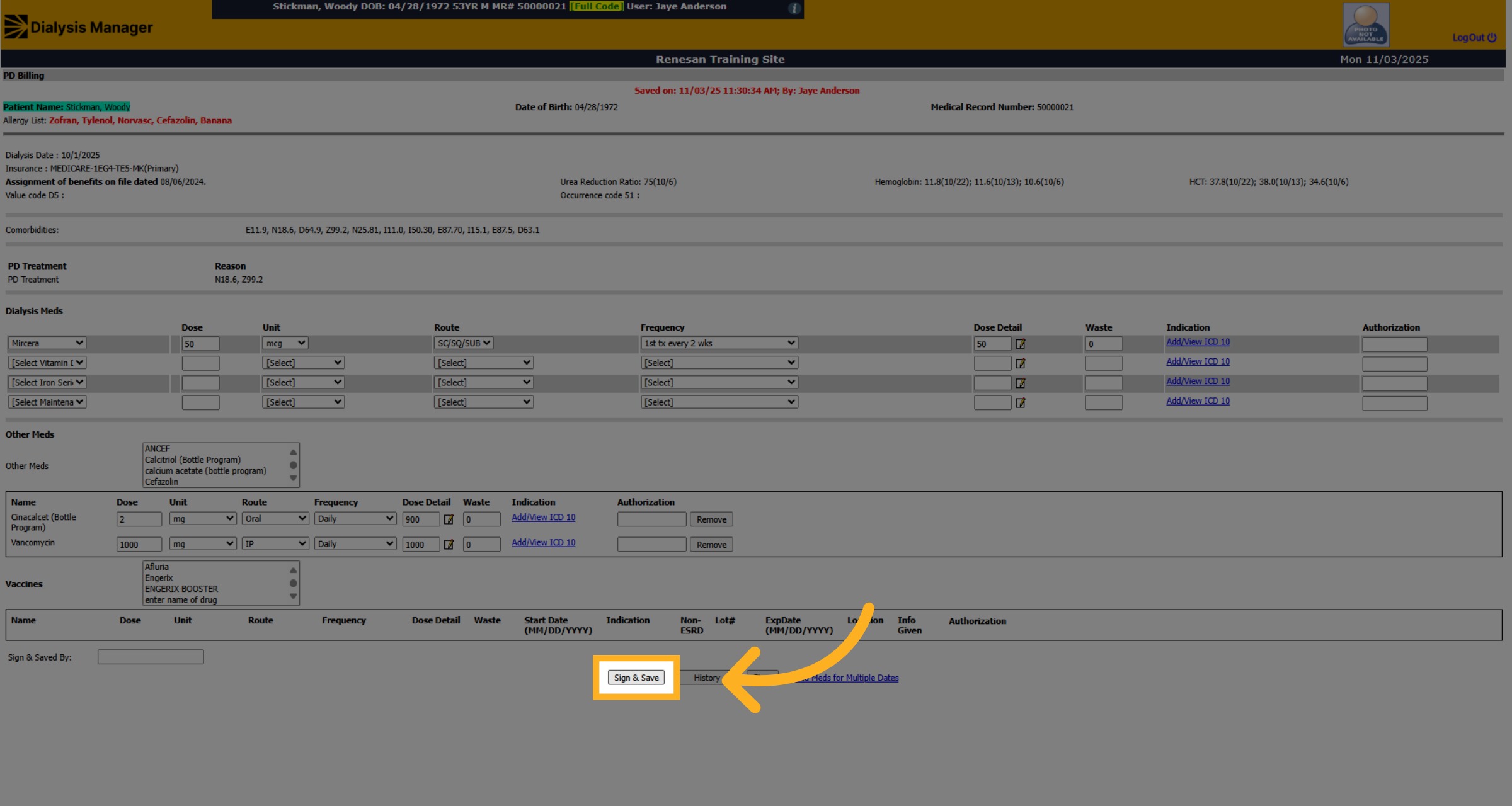Click the Log Out link
Screen dimensions: 1512x806
pyautogui.click(x=1474, y=38)
